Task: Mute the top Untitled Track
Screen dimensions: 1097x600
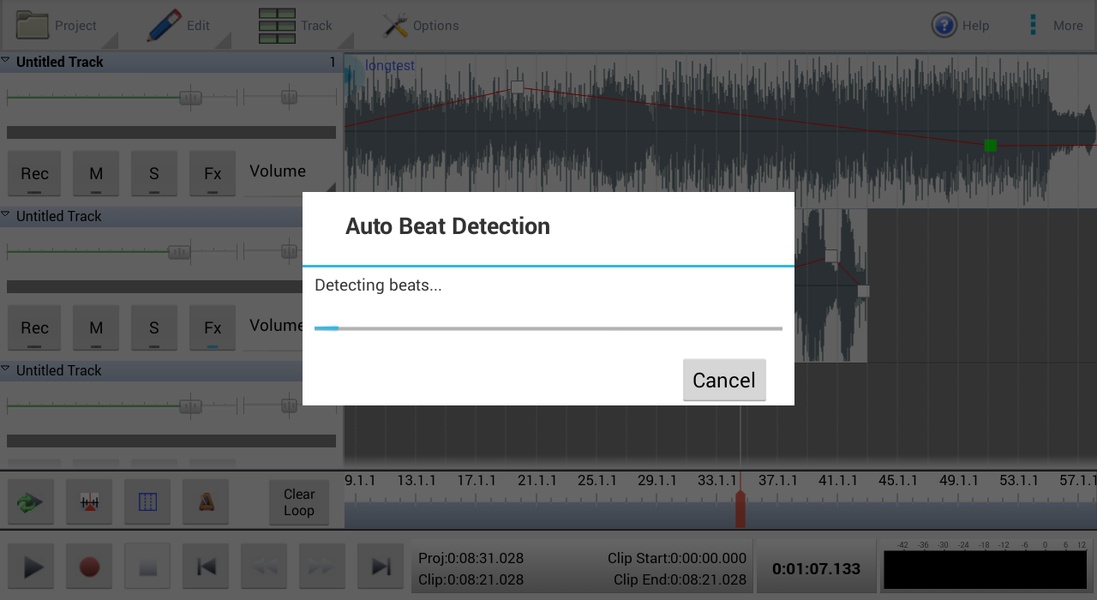Action: 96,173
